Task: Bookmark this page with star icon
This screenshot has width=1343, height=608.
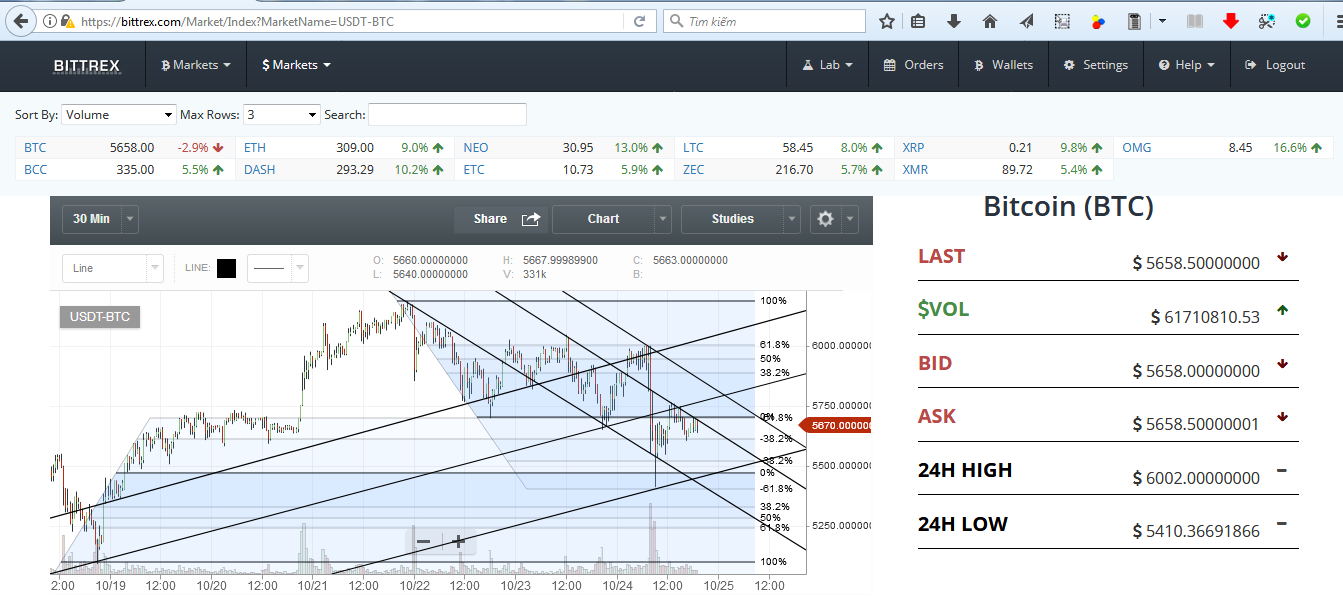Action: [886, 21]
